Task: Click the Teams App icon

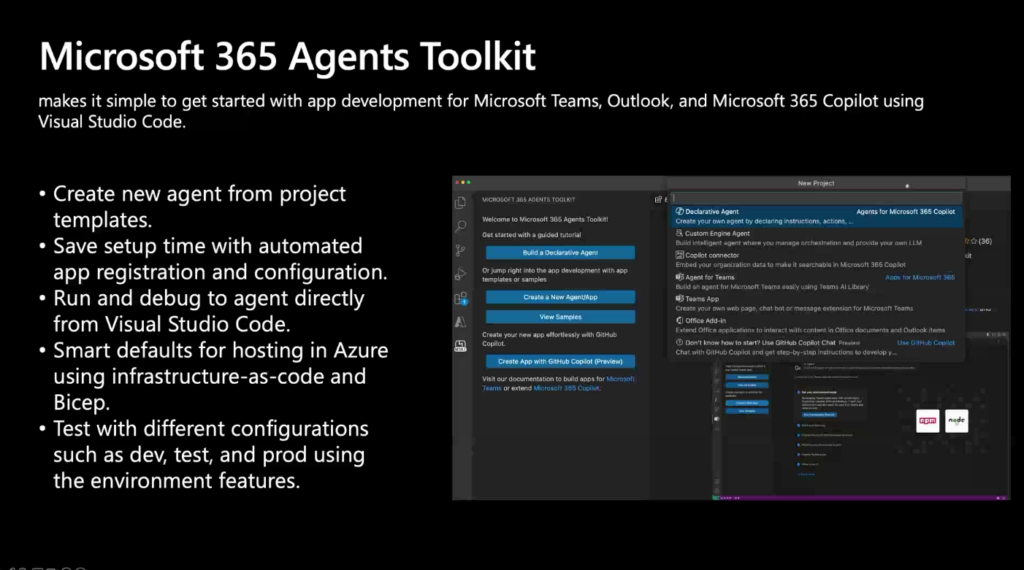Action: 679,298
